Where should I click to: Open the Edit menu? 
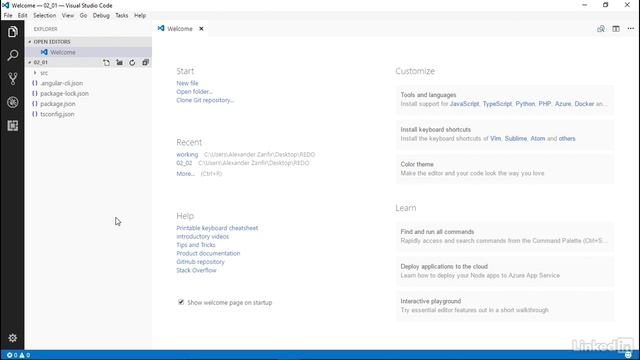(22, 16)
